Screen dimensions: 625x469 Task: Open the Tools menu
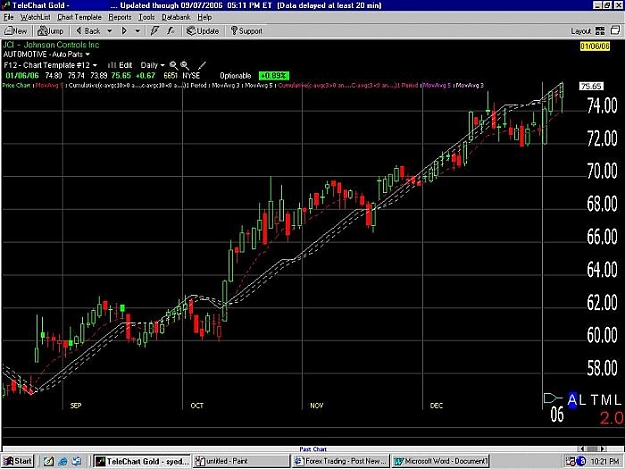tap(146, 17)
